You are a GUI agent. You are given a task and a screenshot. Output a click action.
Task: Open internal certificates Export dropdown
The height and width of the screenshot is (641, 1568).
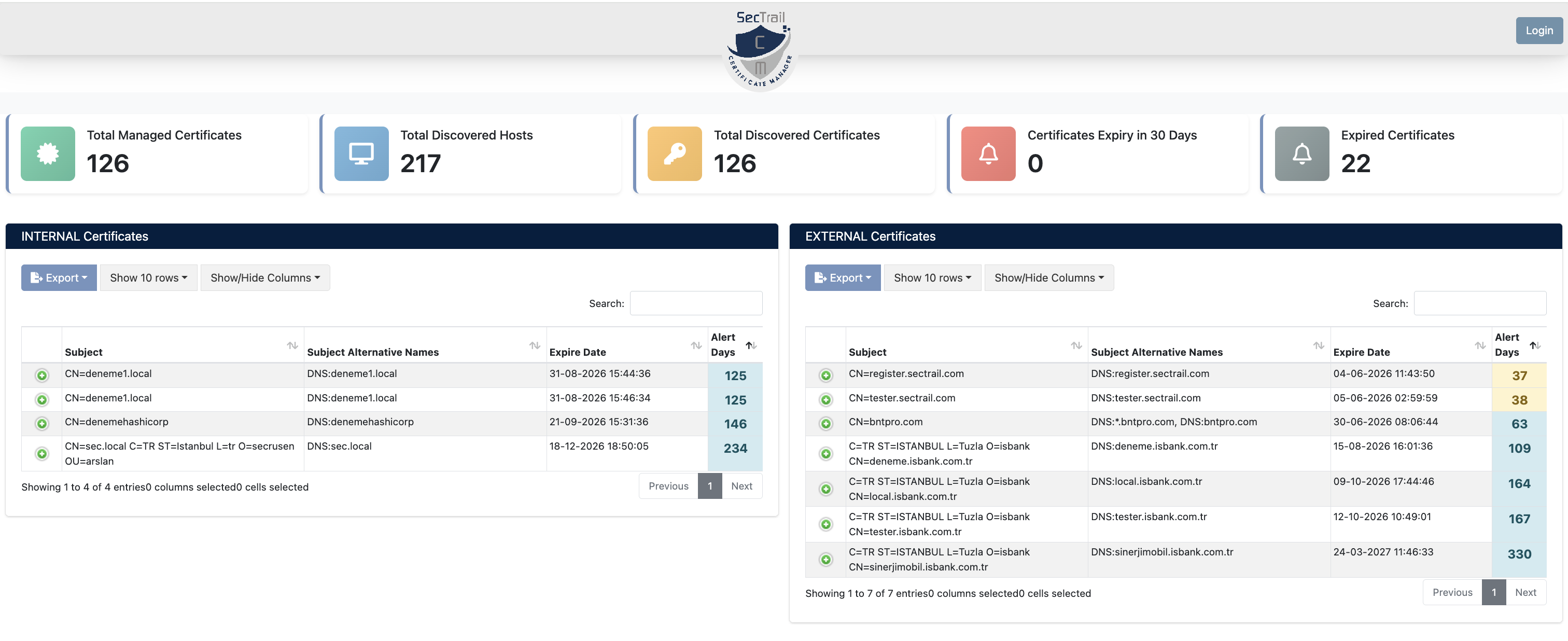point(59,277)
